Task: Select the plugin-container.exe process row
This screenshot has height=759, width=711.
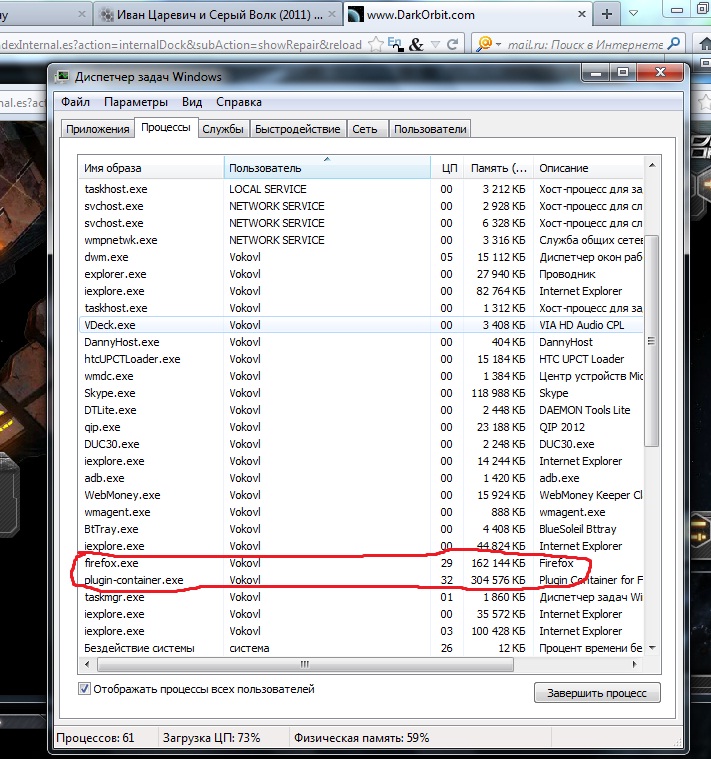Action: pos(361,580)
